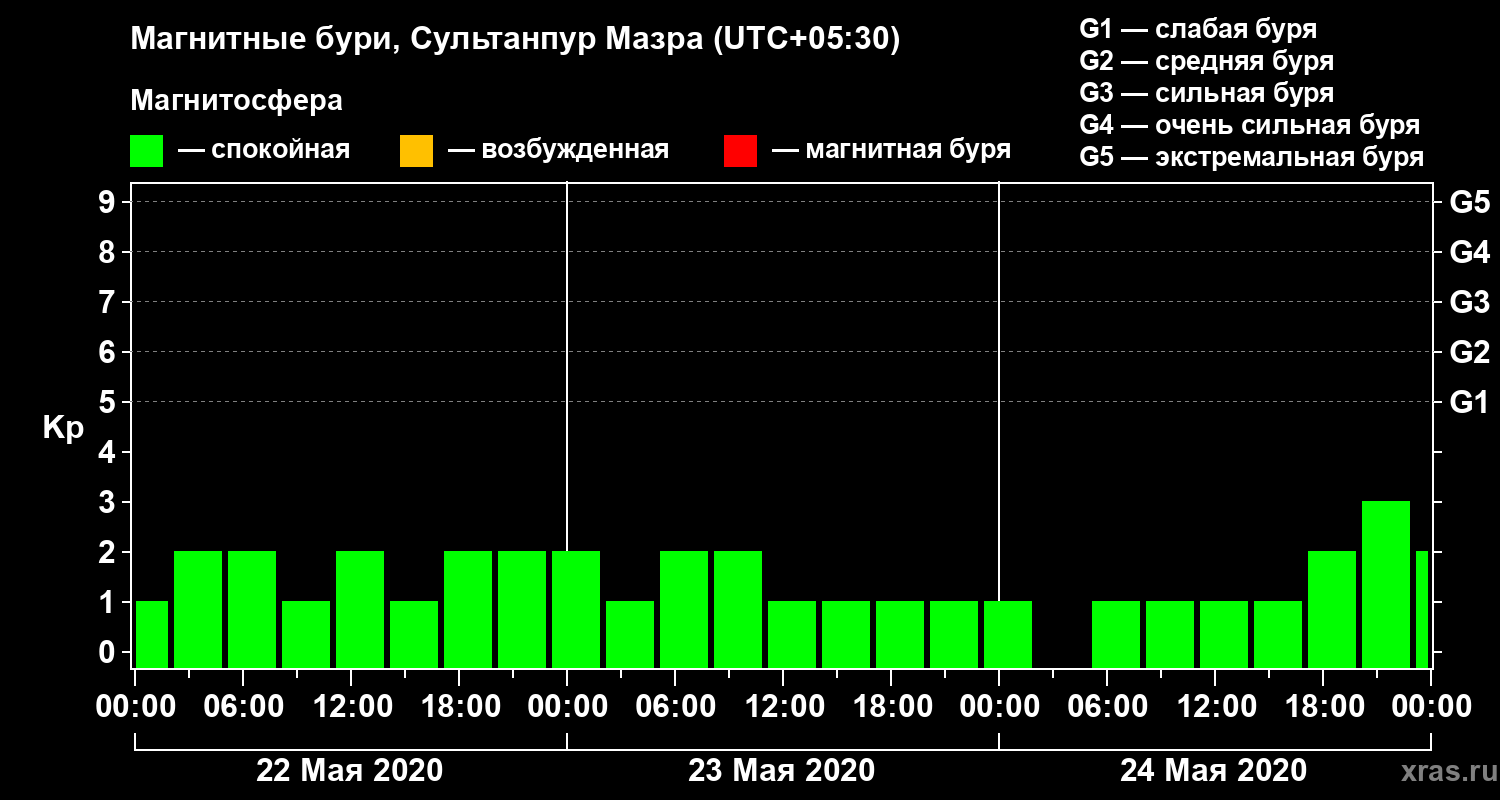This screenshot has height=800, width=1500.
Task: Click the Магнитосфера heading
Action: coord(237,101)
